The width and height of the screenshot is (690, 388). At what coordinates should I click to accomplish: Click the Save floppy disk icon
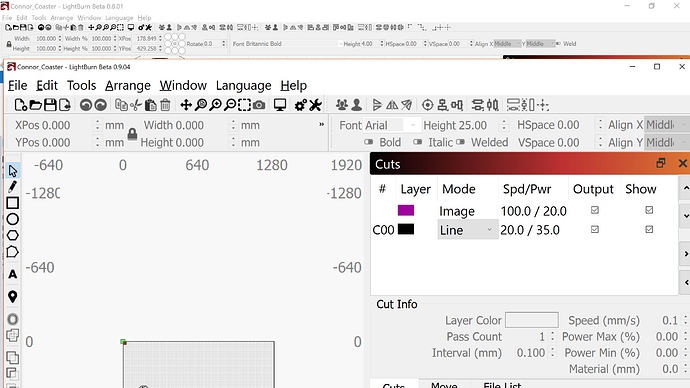tap(50, 105)
